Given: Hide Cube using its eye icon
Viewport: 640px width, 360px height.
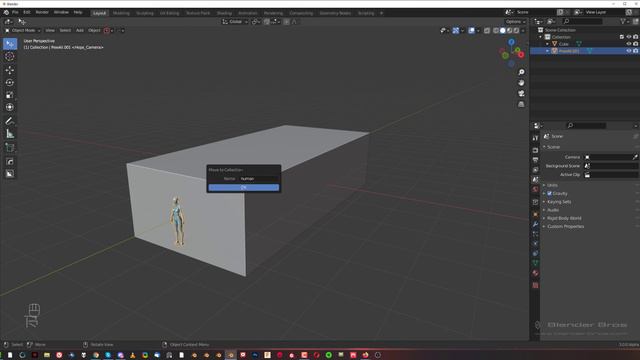Looking at the screenshot, I should coord(629,44).
